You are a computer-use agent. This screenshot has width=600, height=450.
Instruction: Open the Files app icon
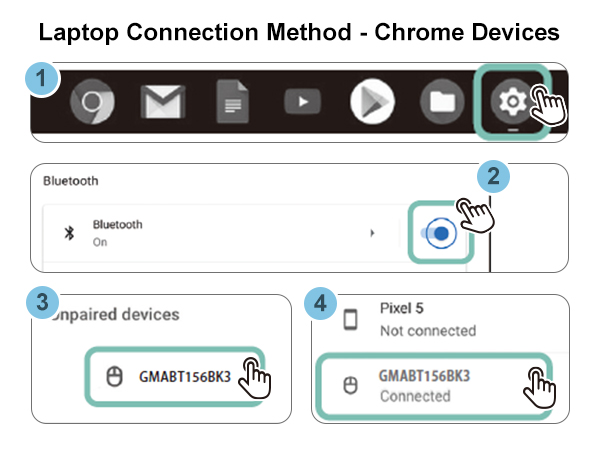(442, 102)
